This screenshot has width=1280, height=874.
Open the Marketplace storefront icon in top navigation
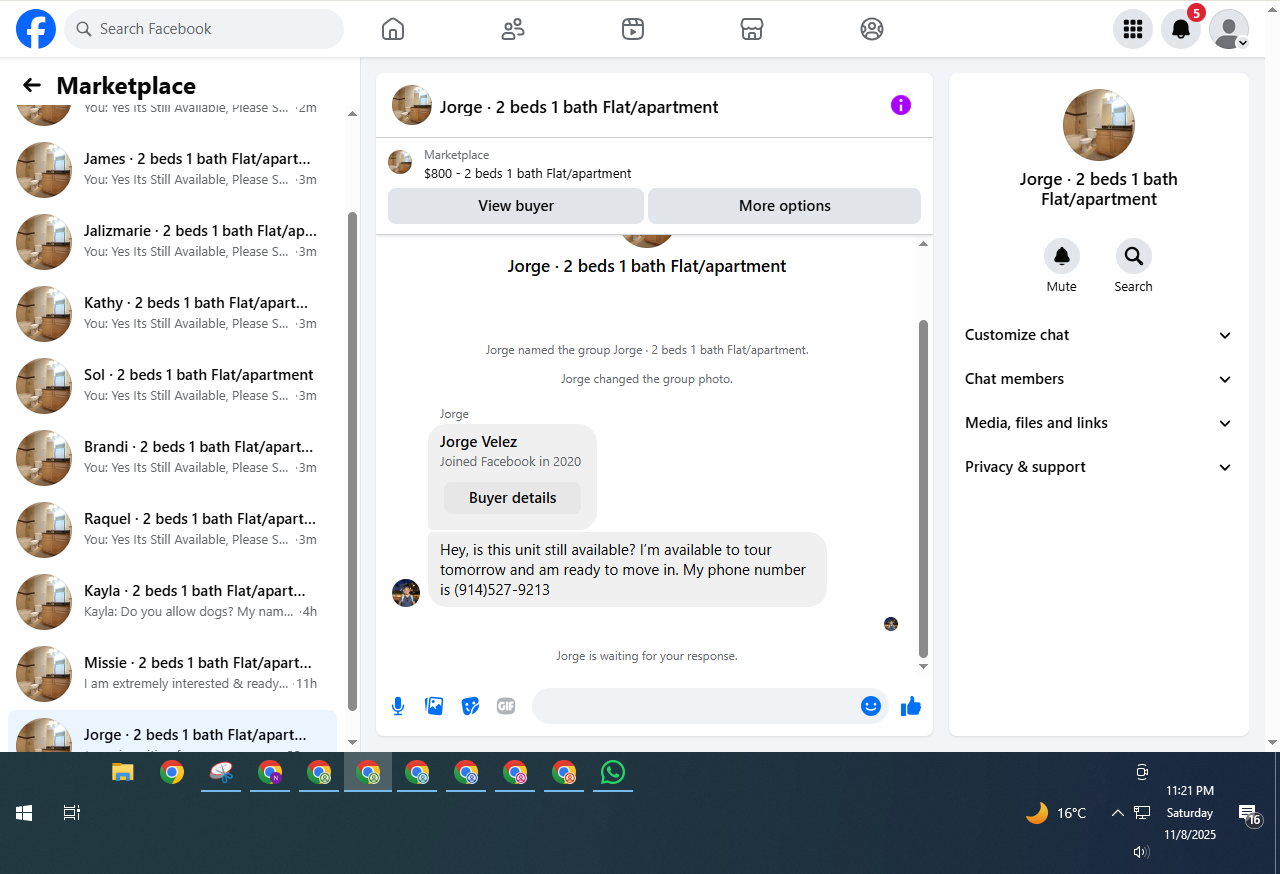(752, 29)
